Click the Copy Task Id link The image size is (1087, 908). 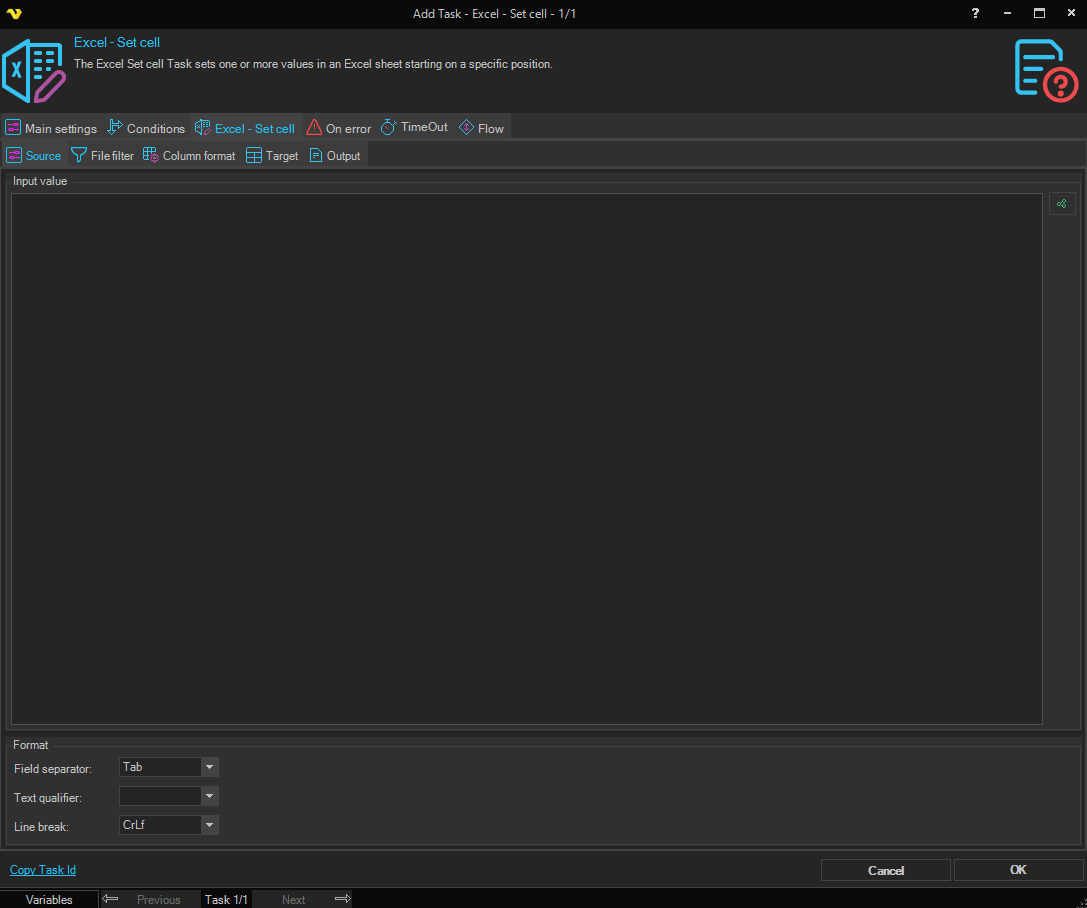pyautogui.click(x=43, y=870)
